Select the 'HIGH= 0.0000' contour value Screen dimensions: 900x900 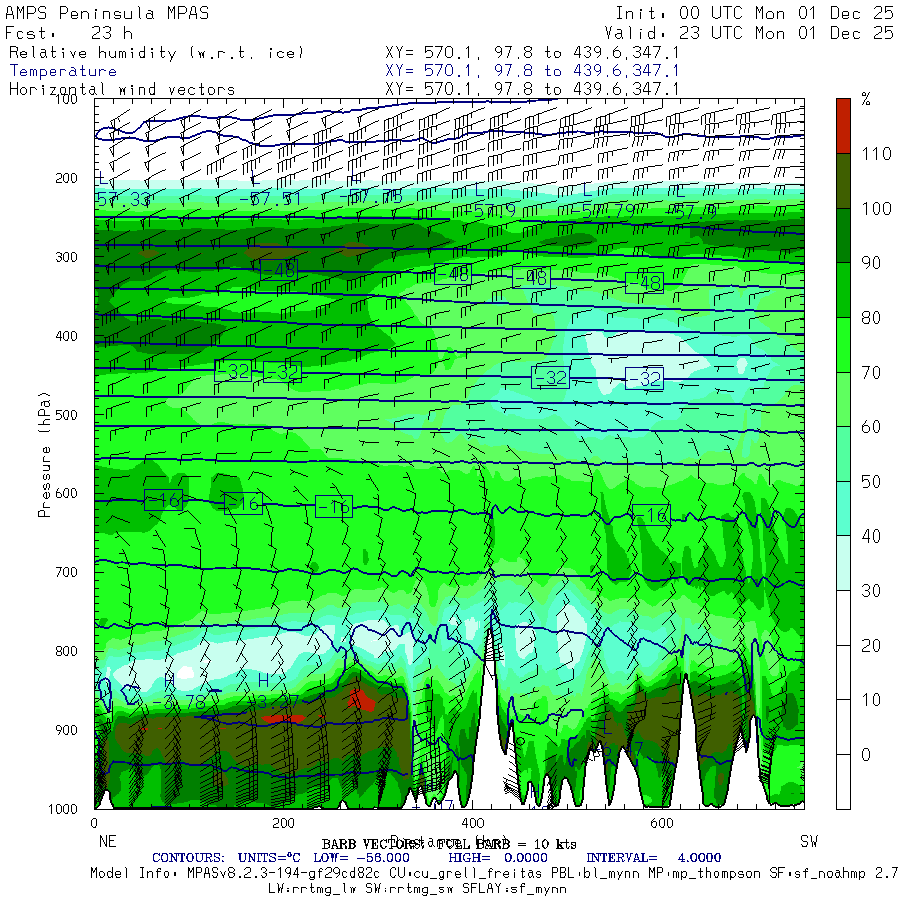498,858
